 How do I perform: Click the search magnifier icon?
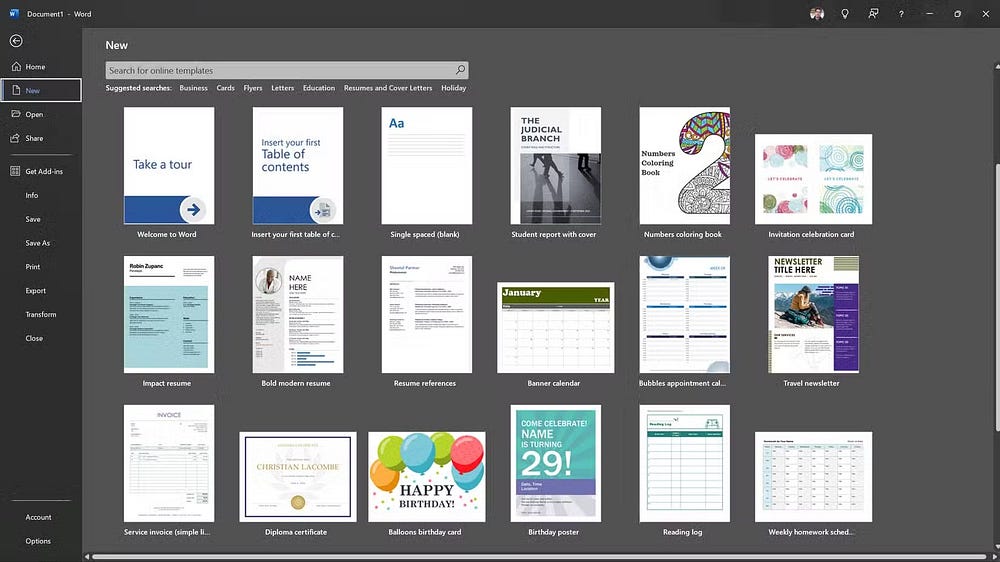pyautogui.click(x=460, y=70)
